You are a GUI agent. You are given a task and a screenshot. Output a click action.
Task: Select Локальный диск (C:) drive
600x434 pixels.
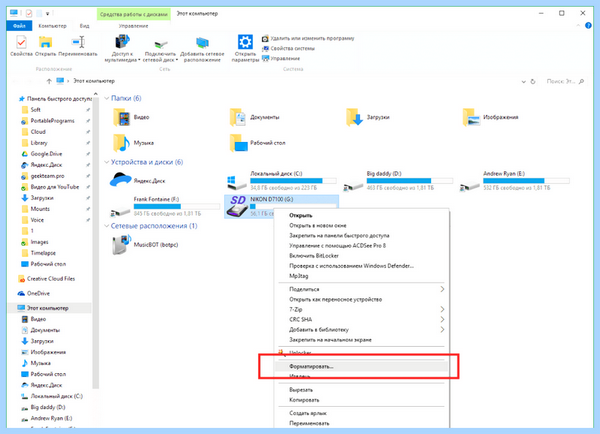[x=282, y=181]
